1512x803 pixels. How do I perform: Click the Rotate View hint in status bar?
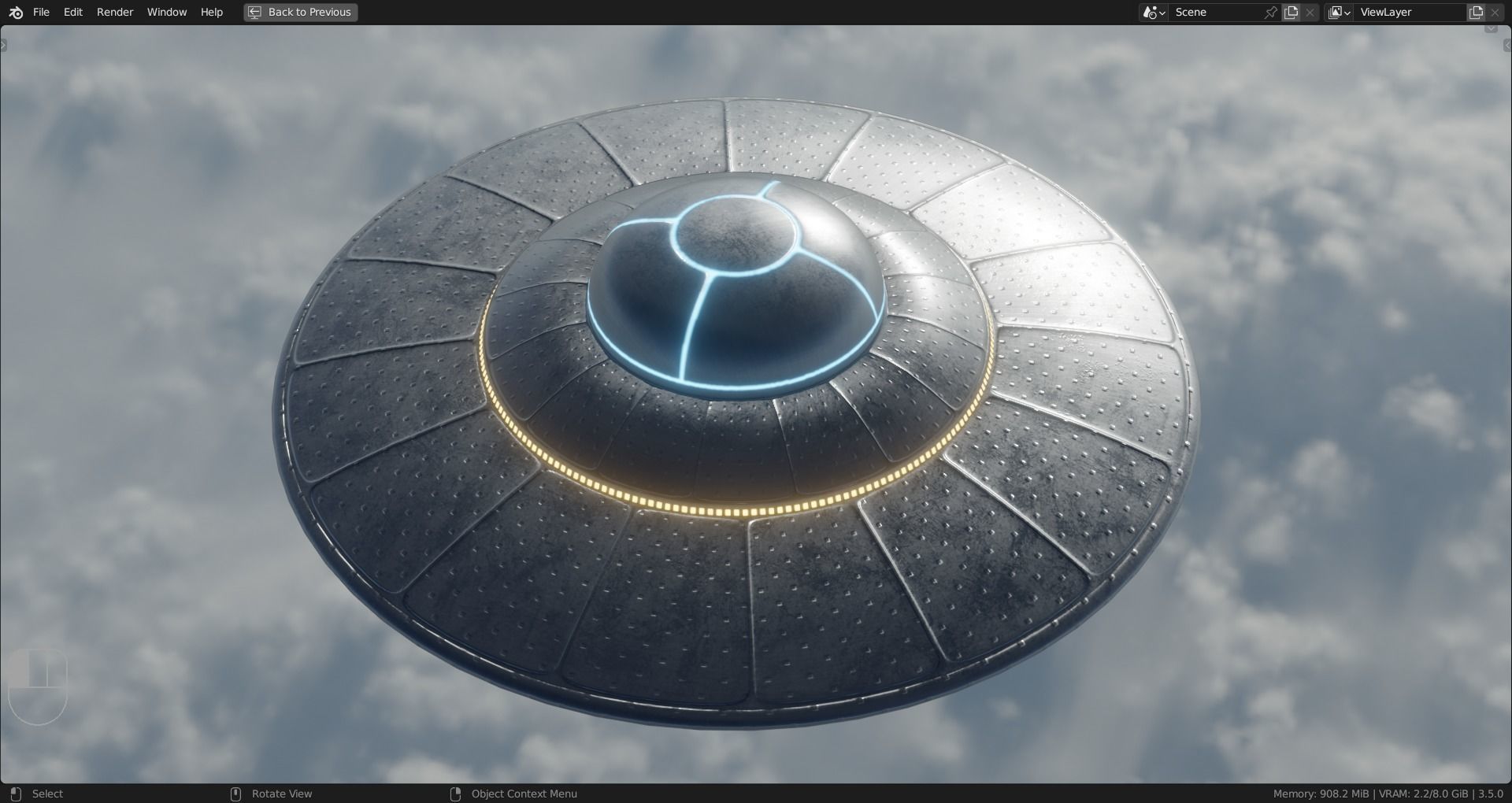[x=282, y=794]
